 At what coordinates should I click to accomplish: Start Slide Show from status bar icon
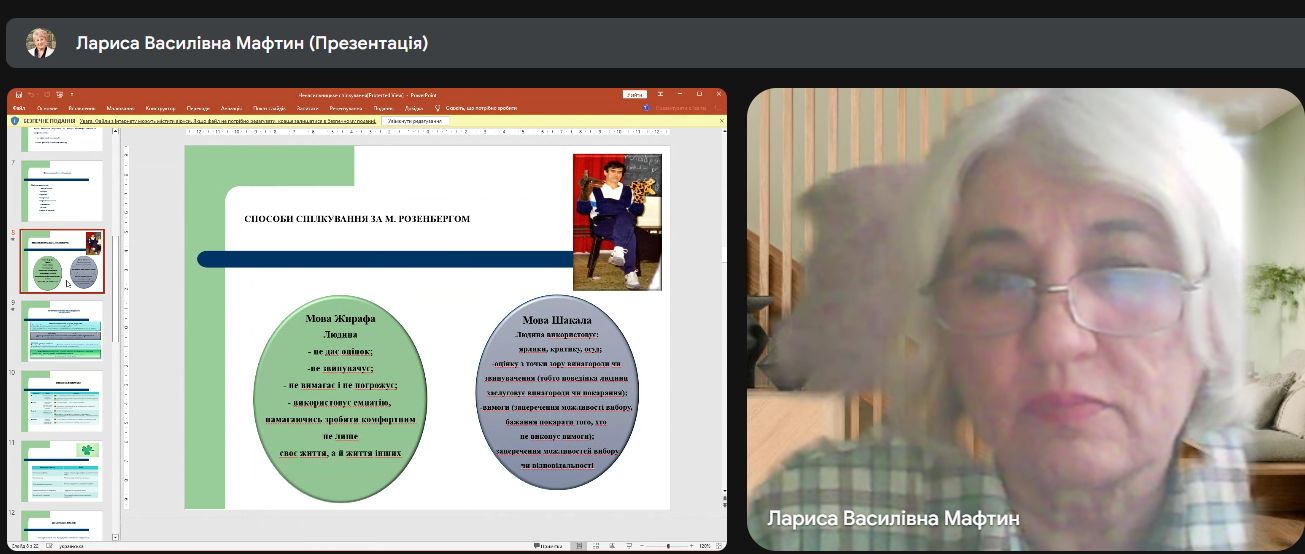(631, 546)
